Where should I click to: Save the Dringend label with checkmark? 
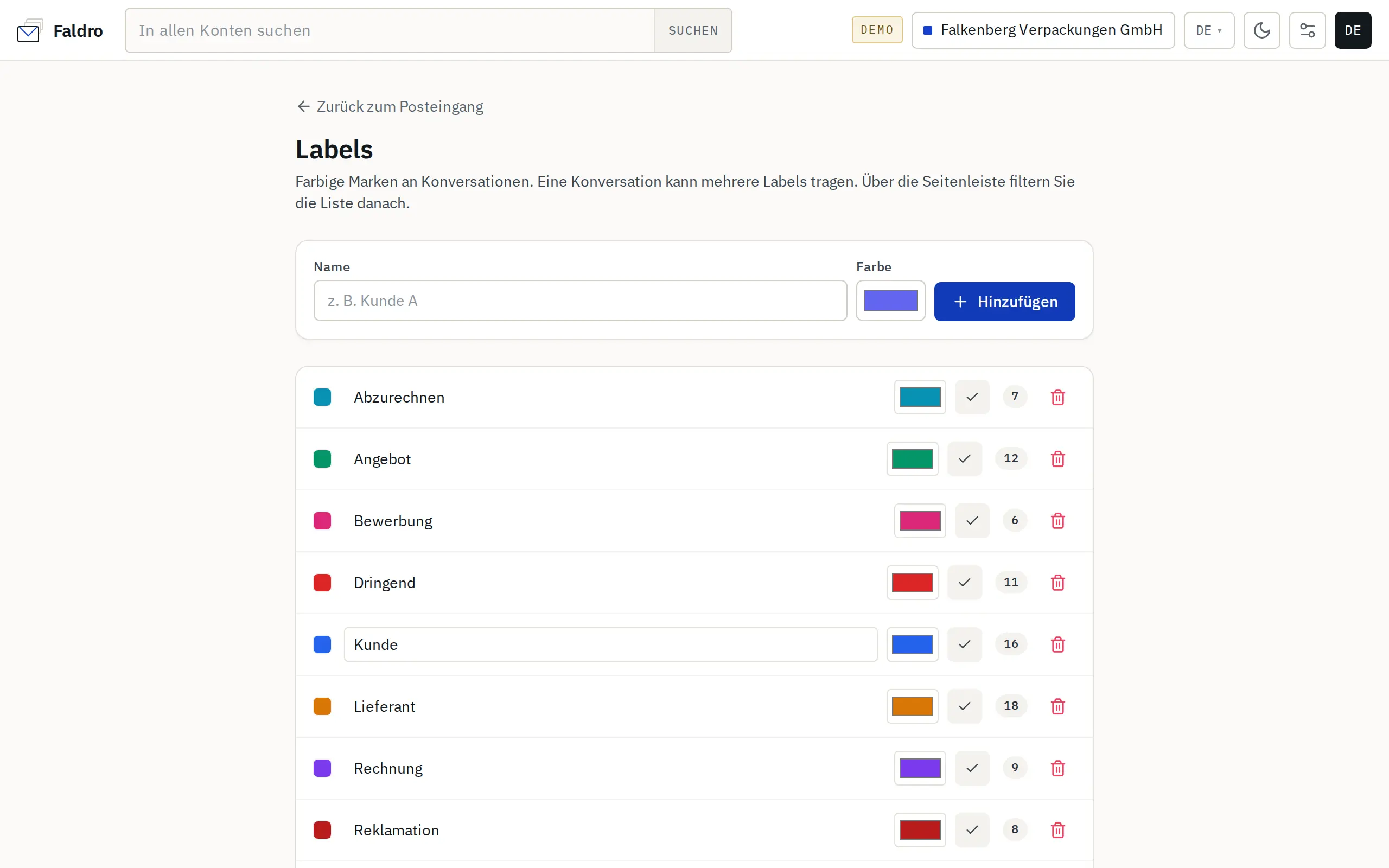pyautogui.click(x=964, y=583)
